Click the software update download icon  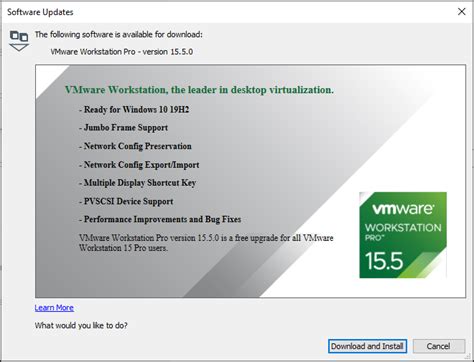(x=19, y=41)
